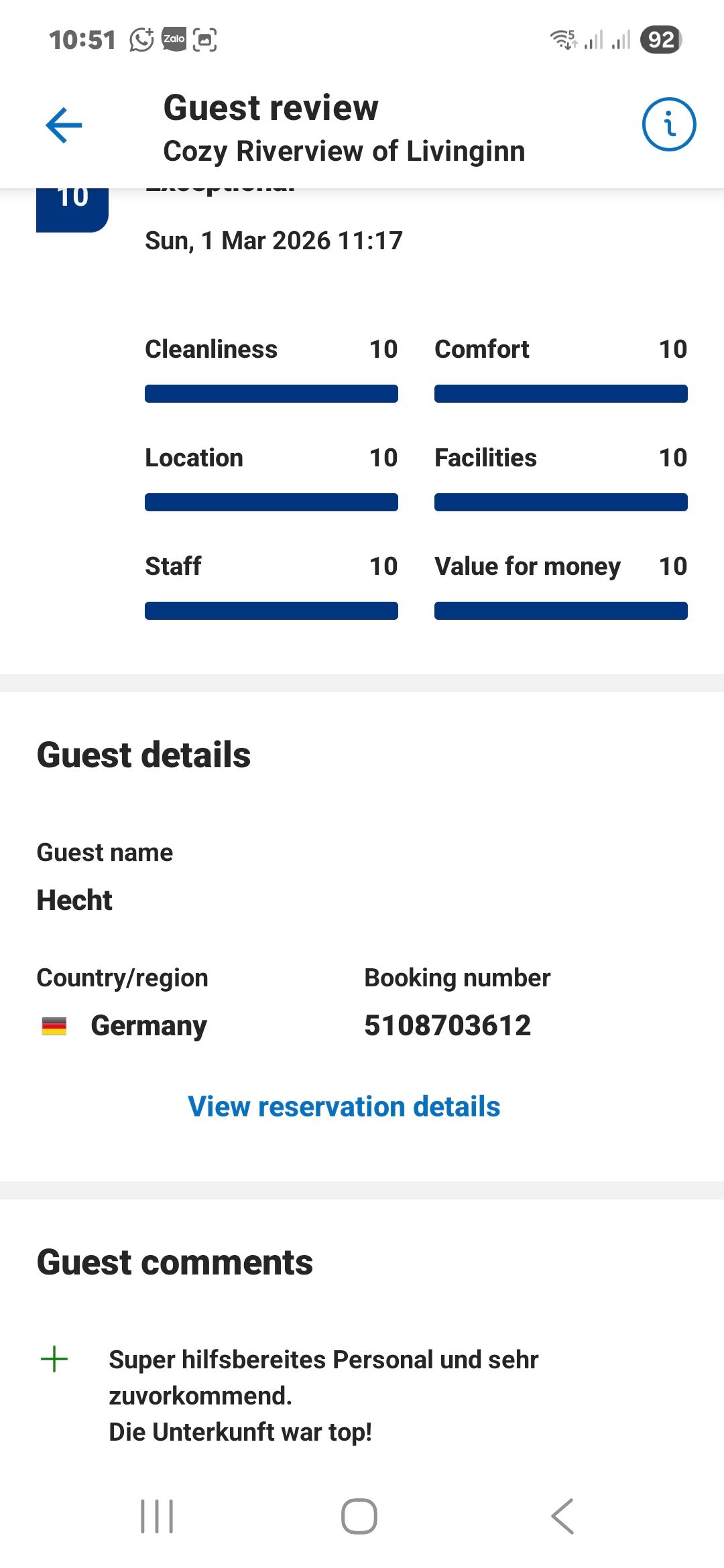Tap the German guest comment text
This screenshot has height=1568, width=724.
(323, 1395)
